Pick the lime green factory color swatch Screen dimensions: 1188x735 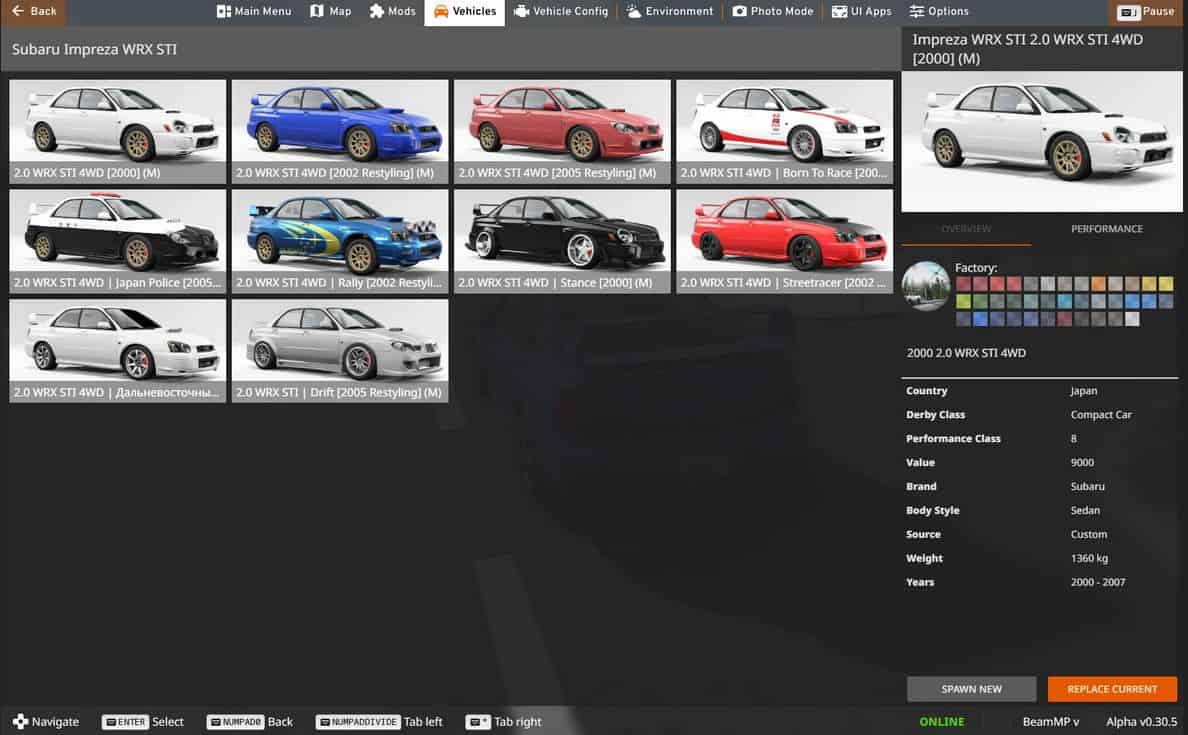click(963, 301)
